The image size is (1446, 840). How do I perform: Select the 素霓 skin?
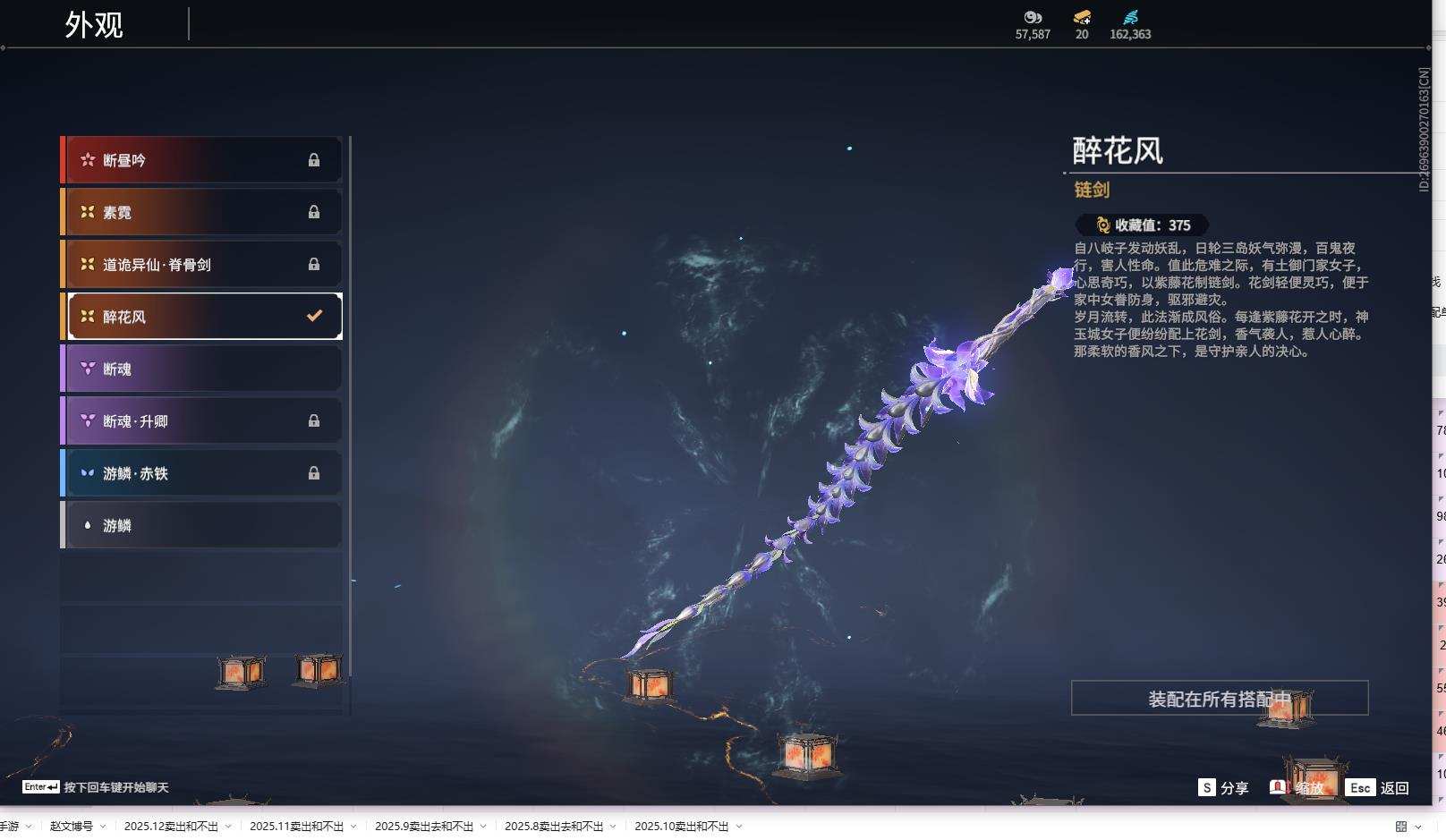click(x=201, y=212)
